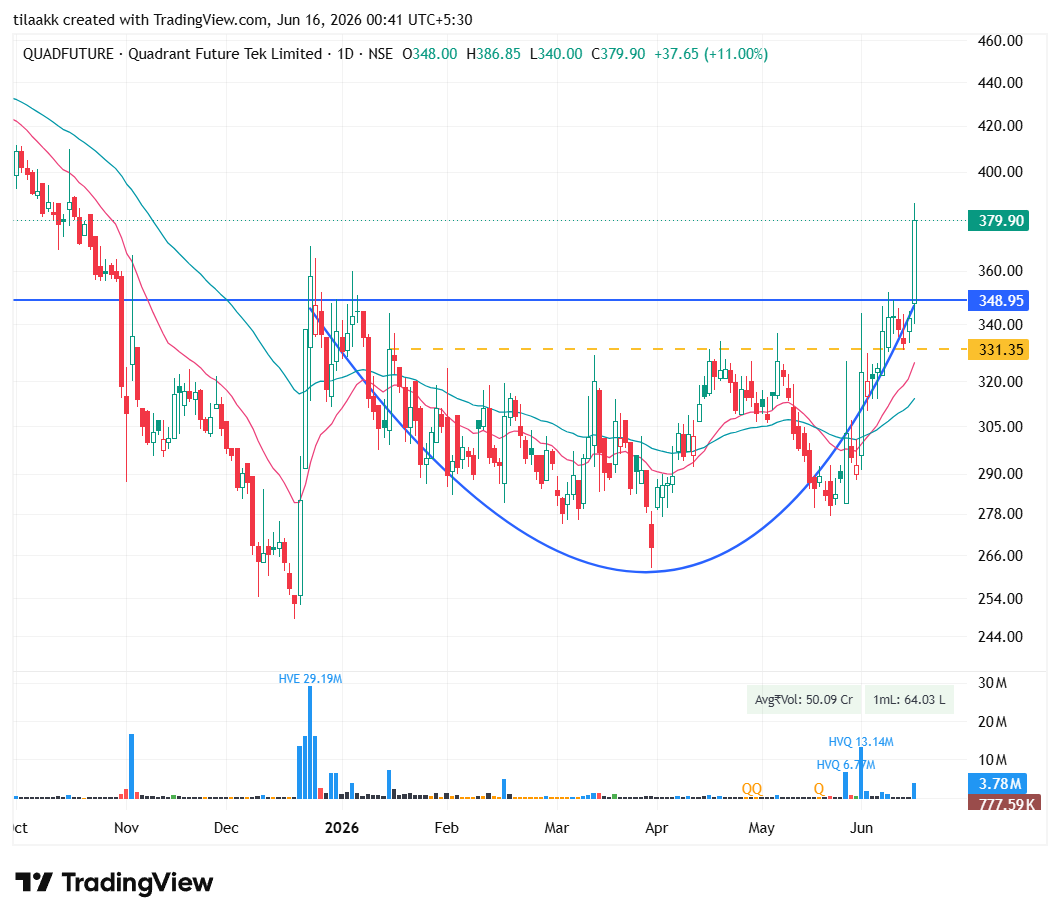Click the 400.00 price axis label
The width and height of the screenshot is (1060, 920).
point(1000,171)
